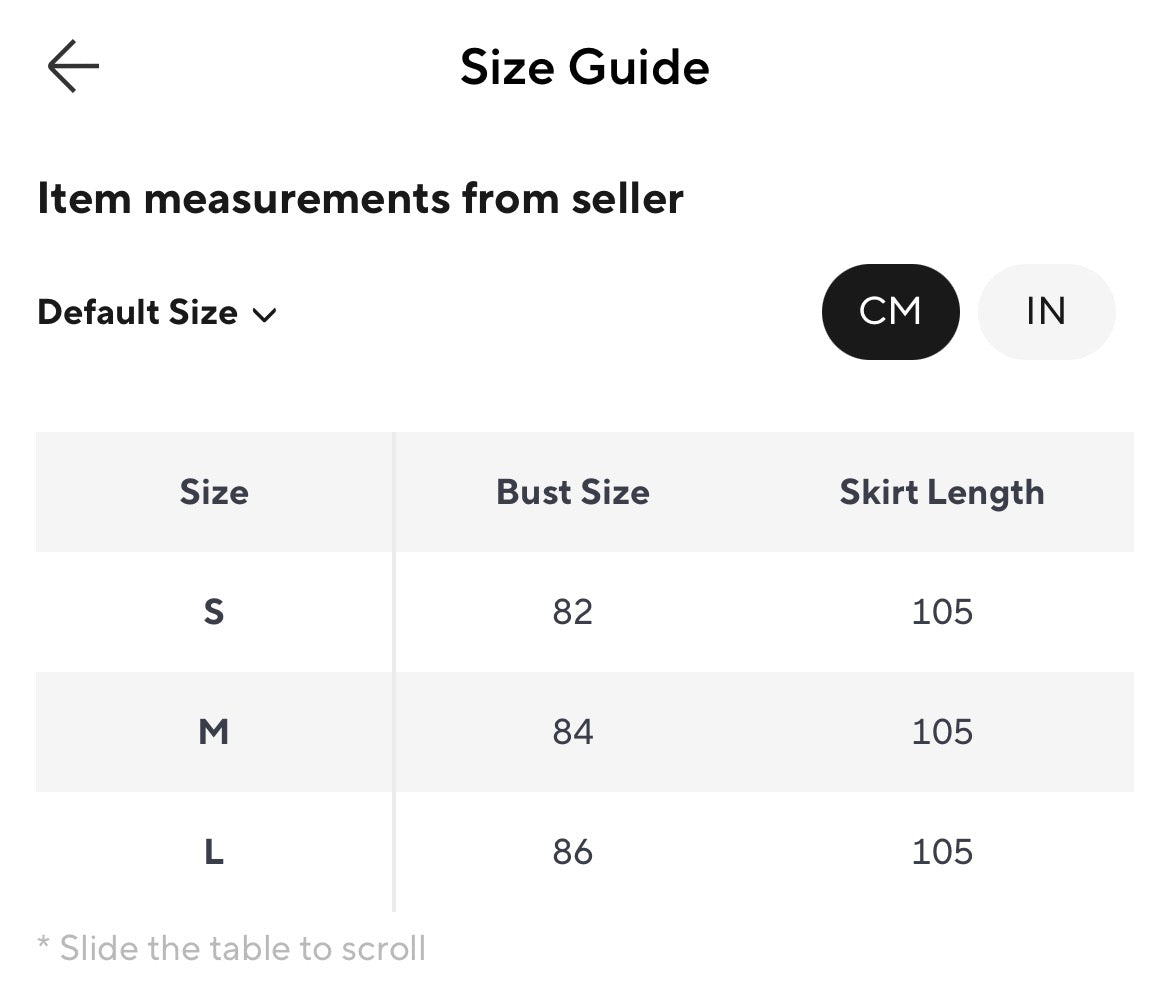
Task: Select the M size row label
Action: tap(214, 732)
